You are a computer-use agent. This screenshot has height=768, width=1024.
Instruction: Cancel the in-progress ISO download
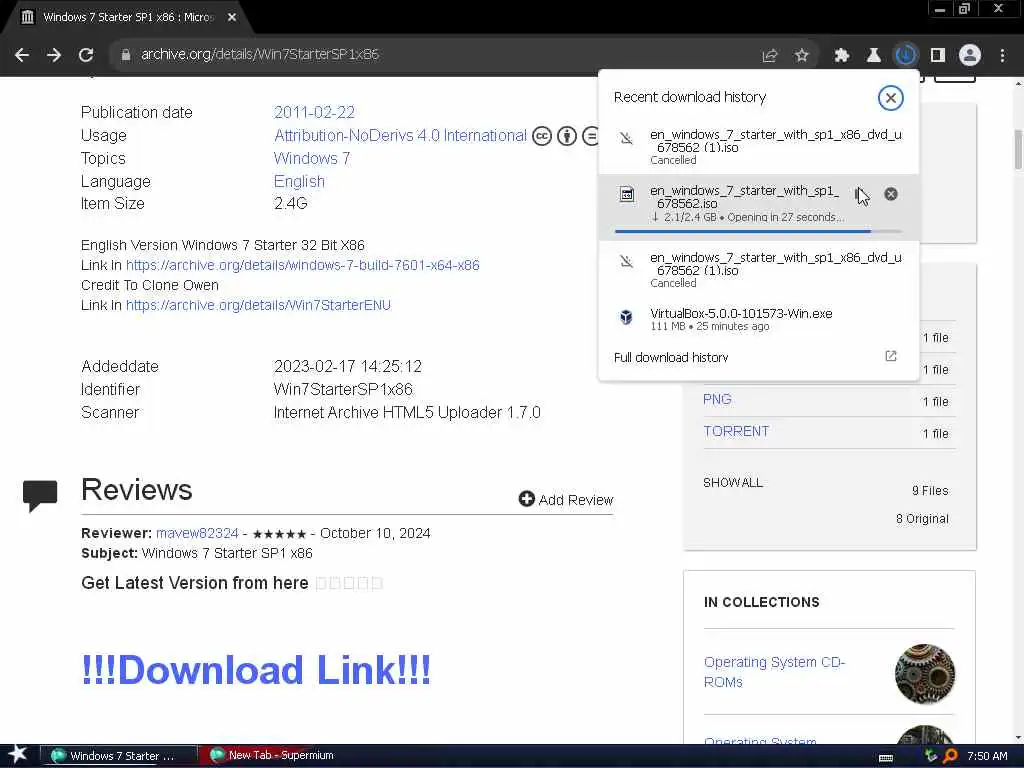(x=891, y=194)
